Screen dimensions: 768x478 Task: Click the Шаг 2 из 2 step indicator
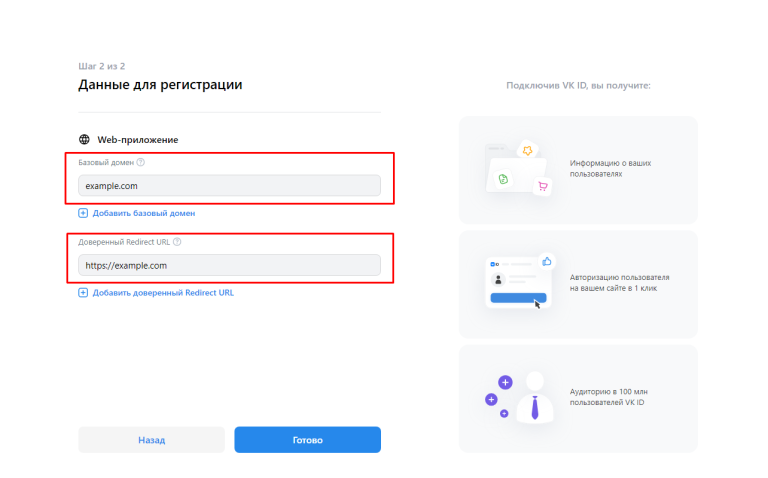tap(101, 66)
